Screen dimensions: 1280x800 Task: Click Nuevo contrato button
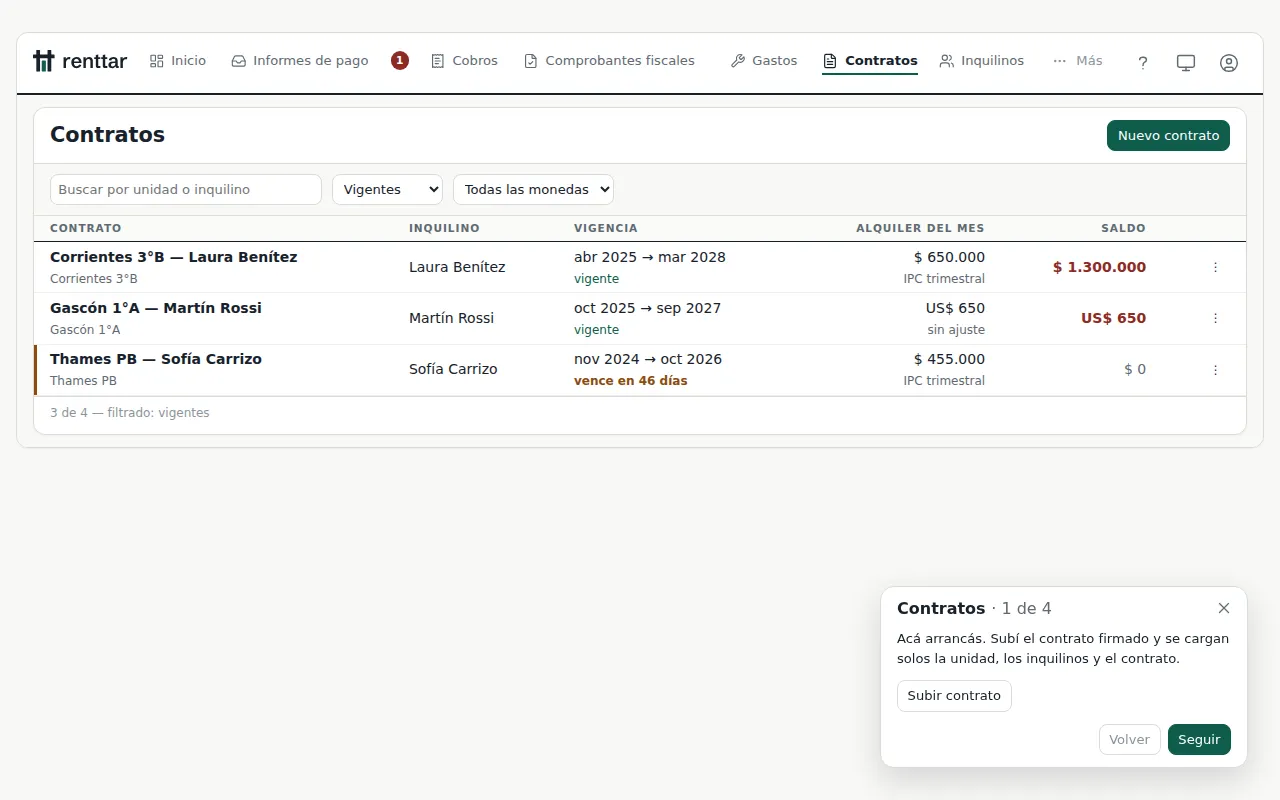tap(1168, 136)
